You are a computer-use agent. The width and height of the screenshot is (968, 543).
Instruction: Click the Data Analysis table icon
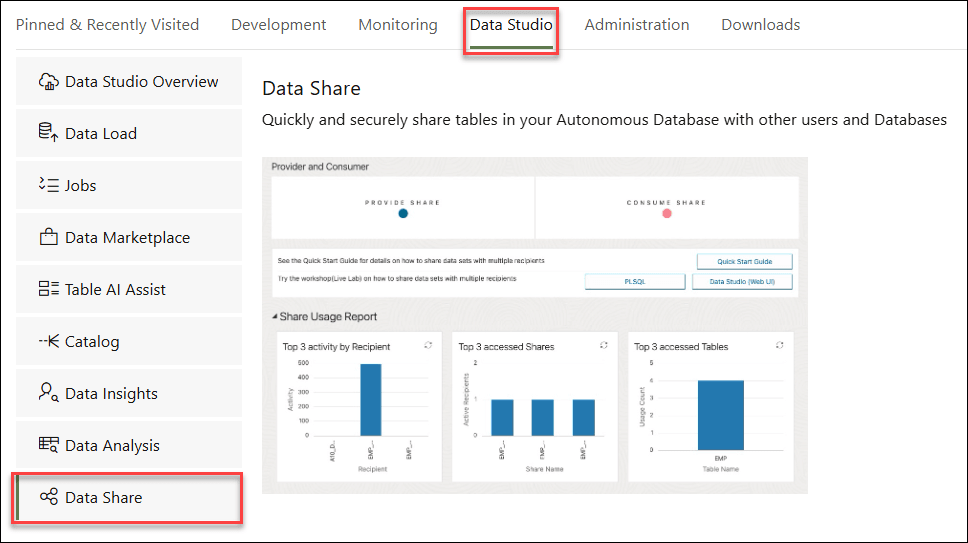tap(49, 444)
